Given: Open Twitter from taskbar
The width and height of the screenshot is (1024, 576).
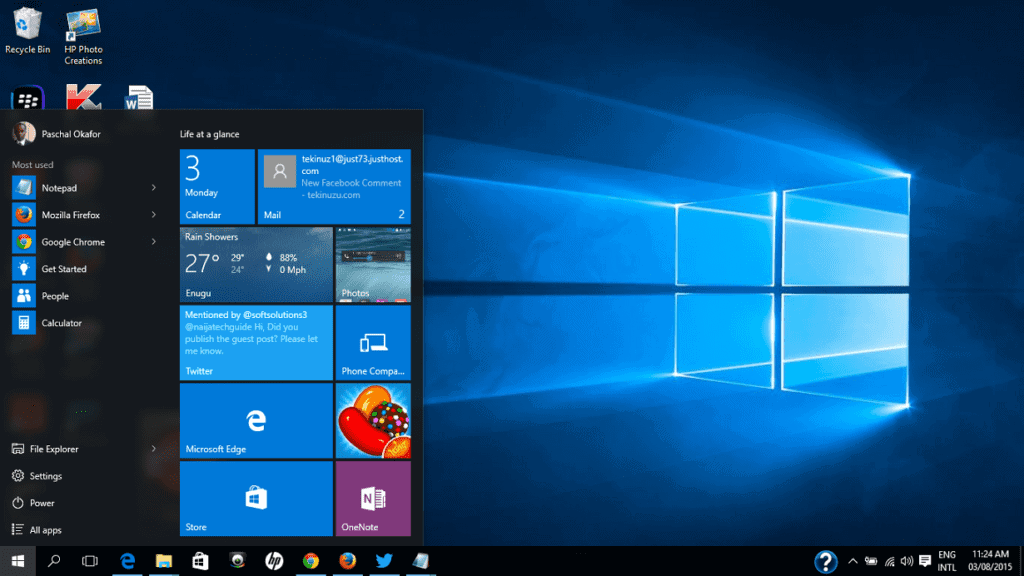Looking at the screenshot, I should 384,561.
